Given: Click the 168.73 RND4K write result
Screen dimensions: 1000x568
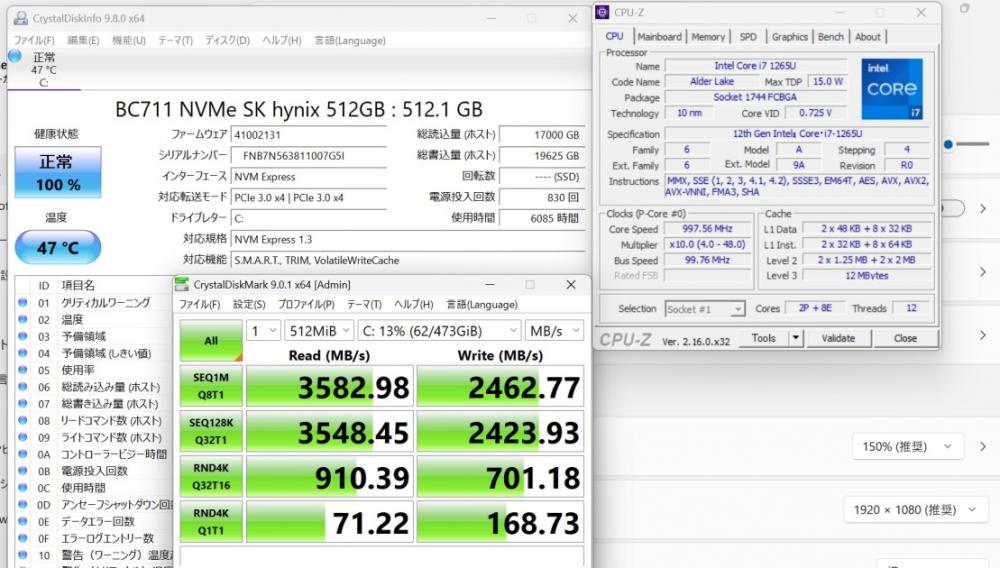Looking at the screenshot, I should click(500, 522).
